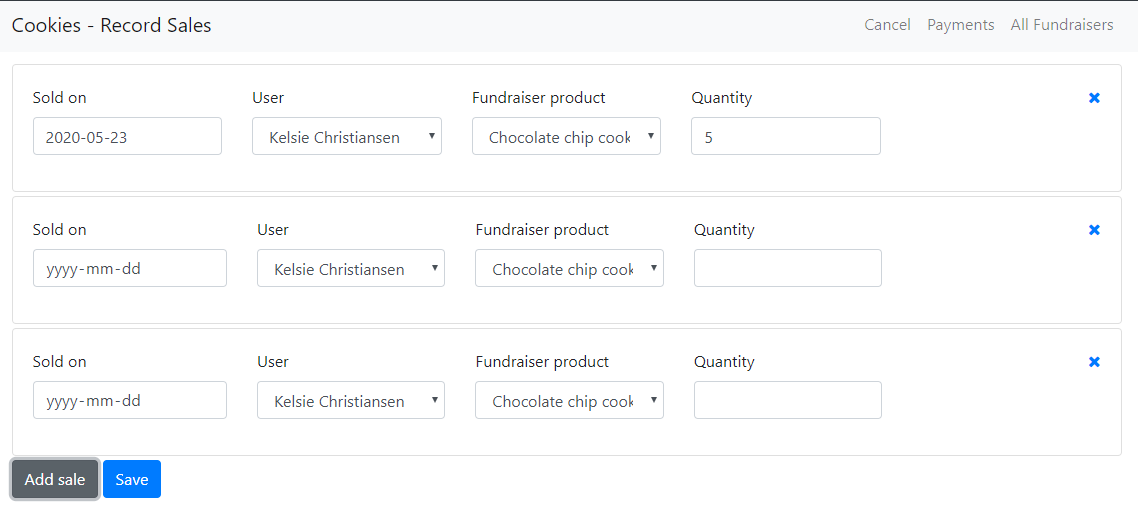Click the Add sale button
Viewport: 1138px width, 517px height.
(x=55, y=480)
